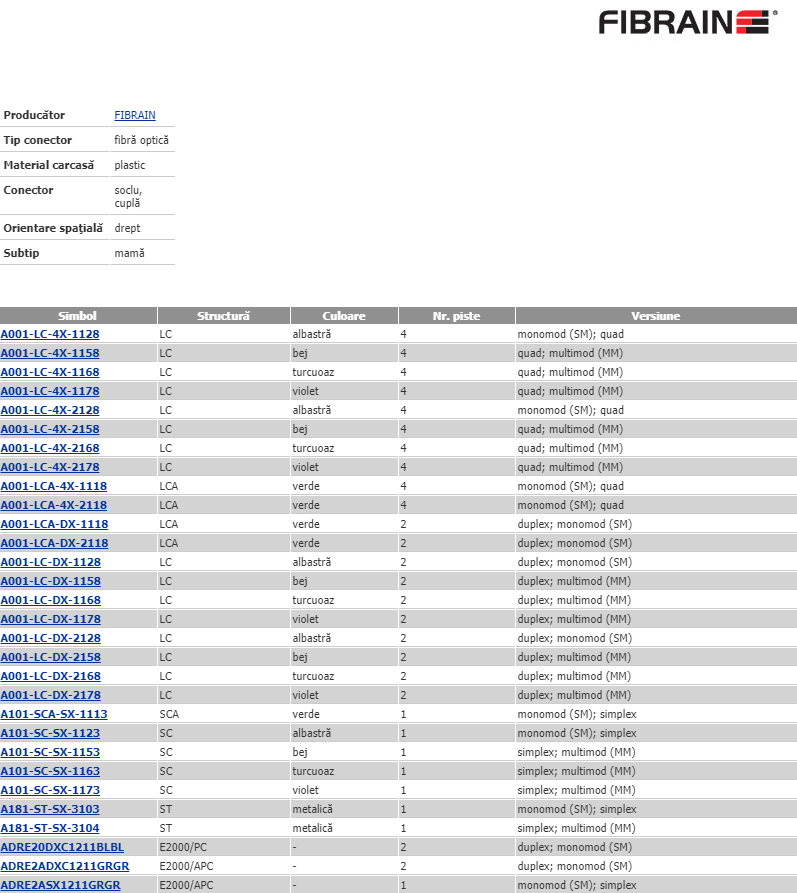Viewport: 797px width, 893px height.
Task: Click the Simbol column header
Action: pyautogui.click(x=78, y=316)
